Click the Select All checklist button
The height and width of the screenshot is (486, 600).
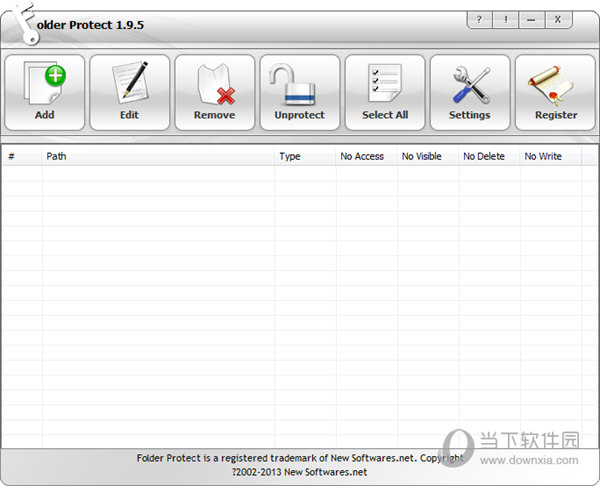[x=385, y=93]
